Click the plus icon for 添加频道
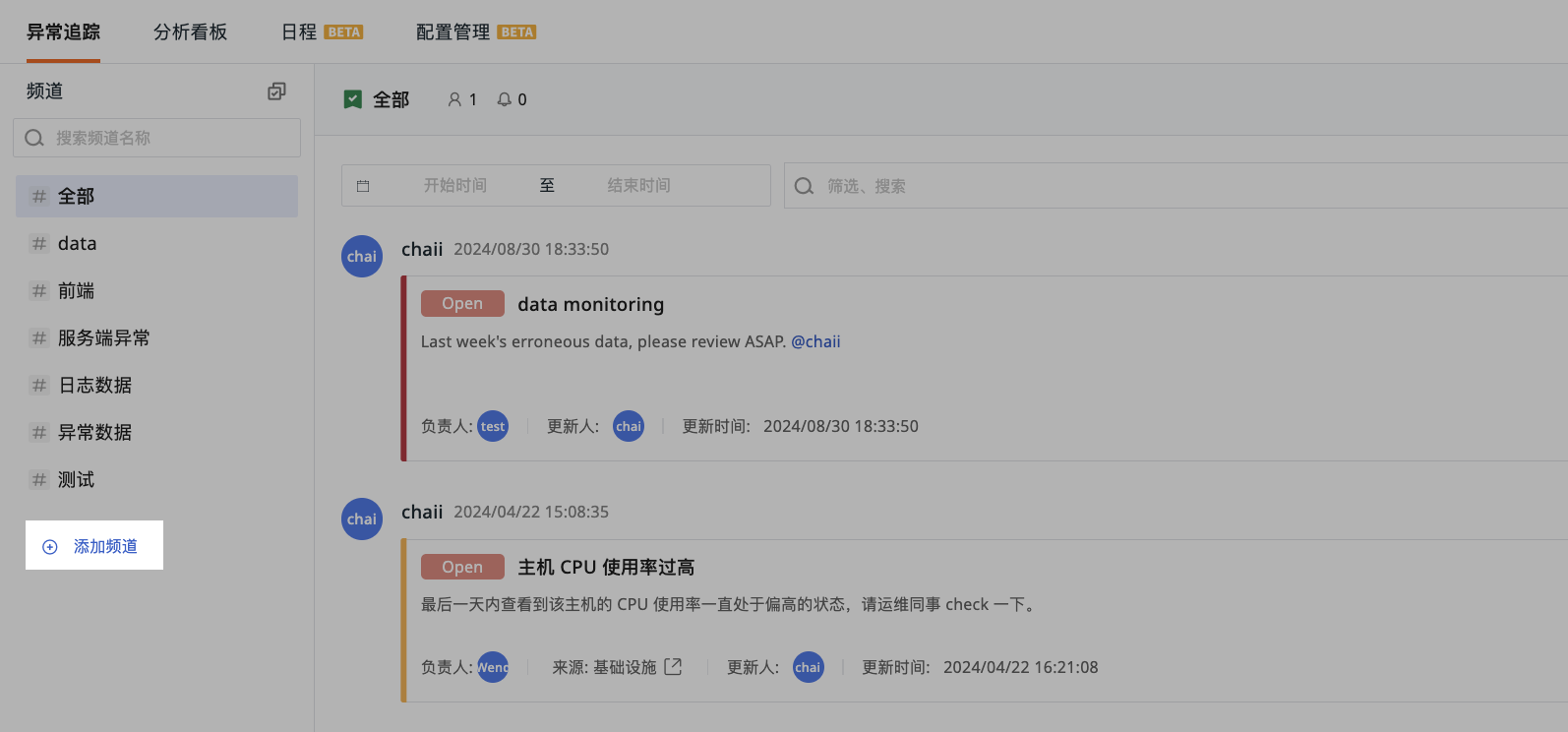The height and width of the screenshot is (732, 1568). click(50, 547)
